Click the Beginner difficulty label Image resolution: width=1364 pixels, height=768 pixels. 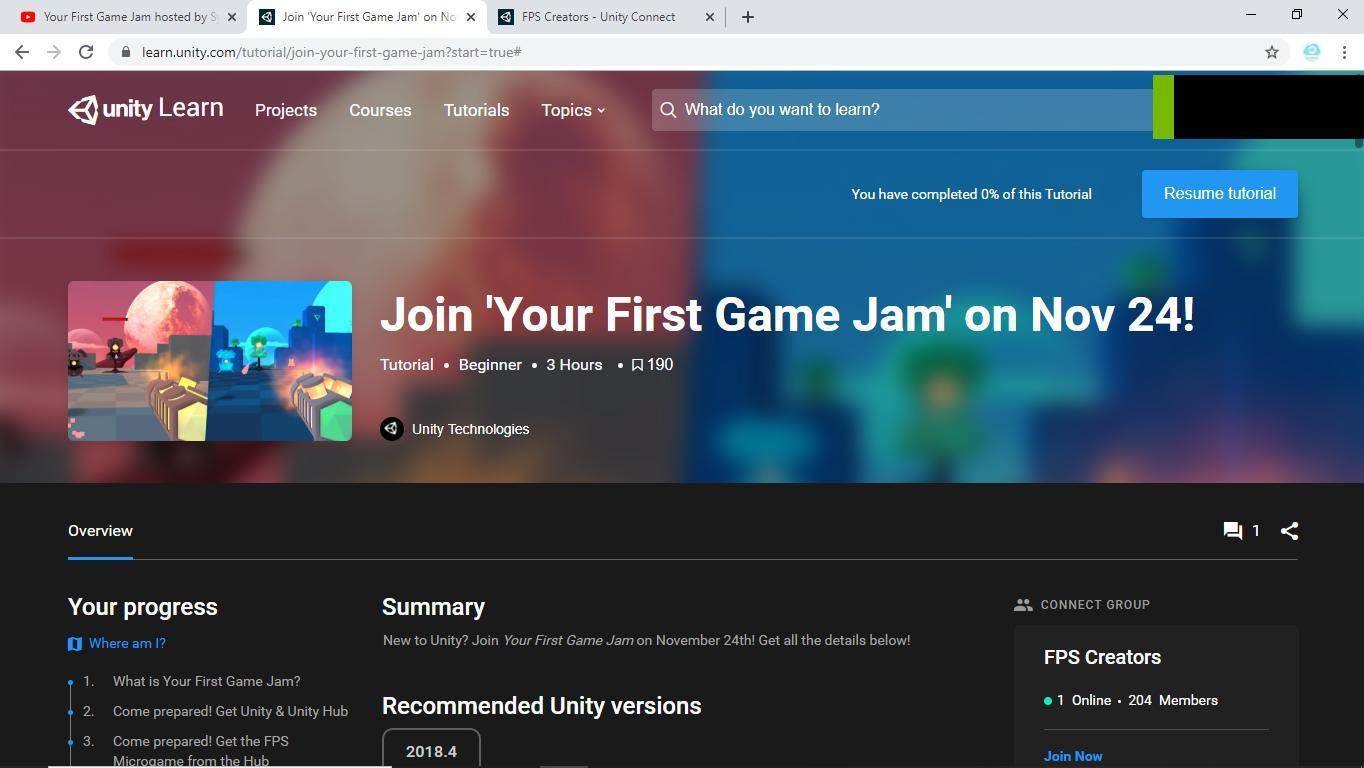490,365
